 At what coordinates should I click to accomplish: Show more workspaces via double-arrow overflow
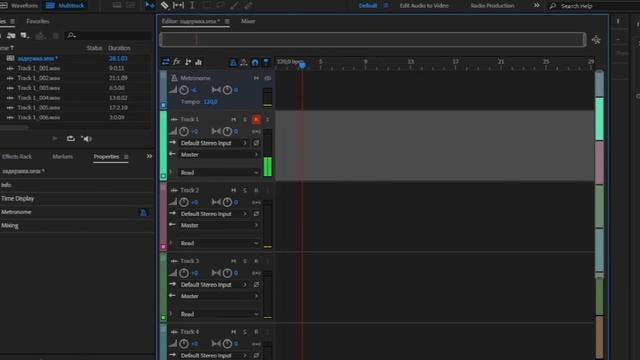(537, 5)
